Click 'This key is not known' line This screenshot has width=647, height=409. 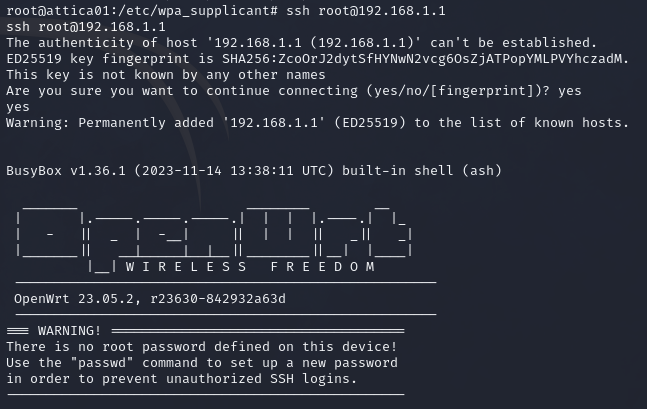pos(165,75)
